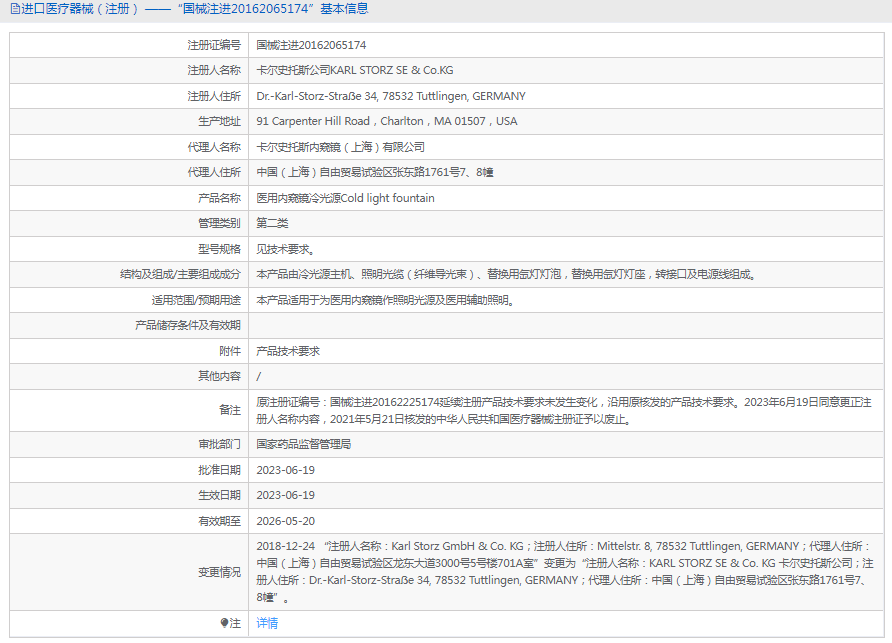This screenshot has height=643, width=892.
Task: Select the remark text 原注册证编号
Action: 288,402
